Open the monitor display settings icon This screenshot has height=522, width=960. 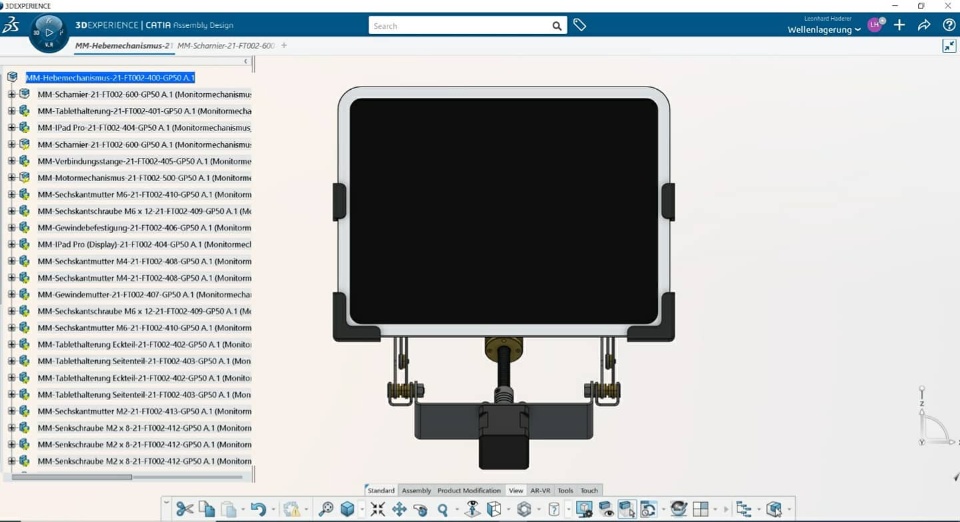point(584,509)
